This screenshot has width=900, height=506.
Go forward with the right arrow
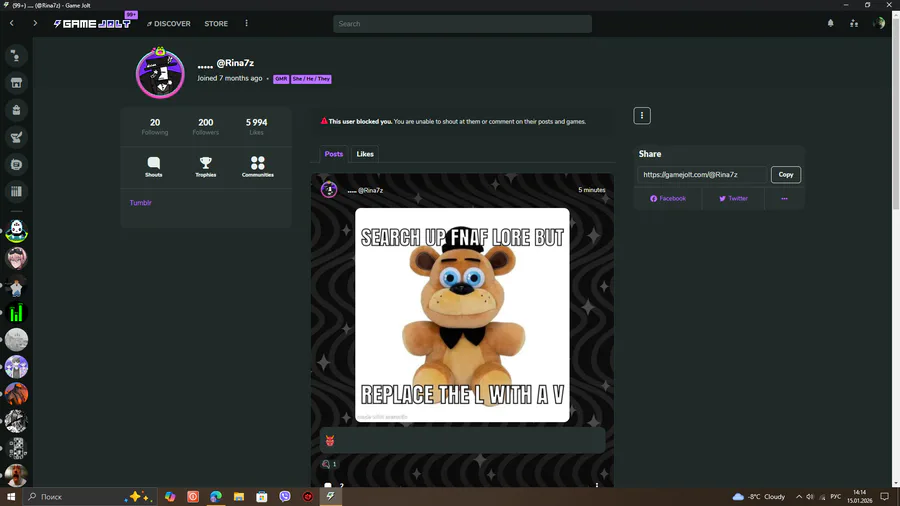[35, 24]
